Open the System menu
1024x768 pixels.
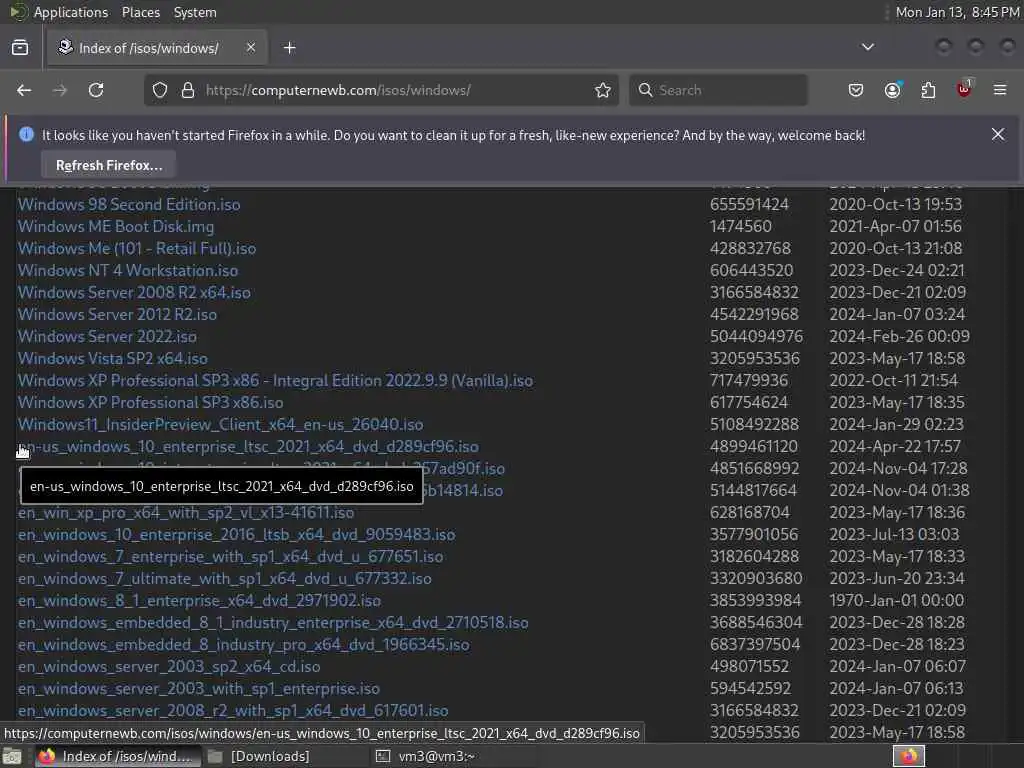pyautogui.click(x=195, y=12)
